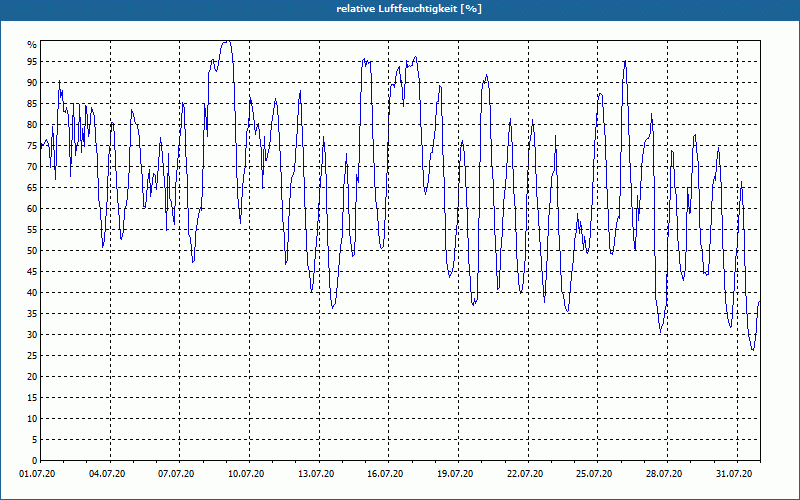Click the y-axis value 35
The image size is (800, 500).
point(32,314)
